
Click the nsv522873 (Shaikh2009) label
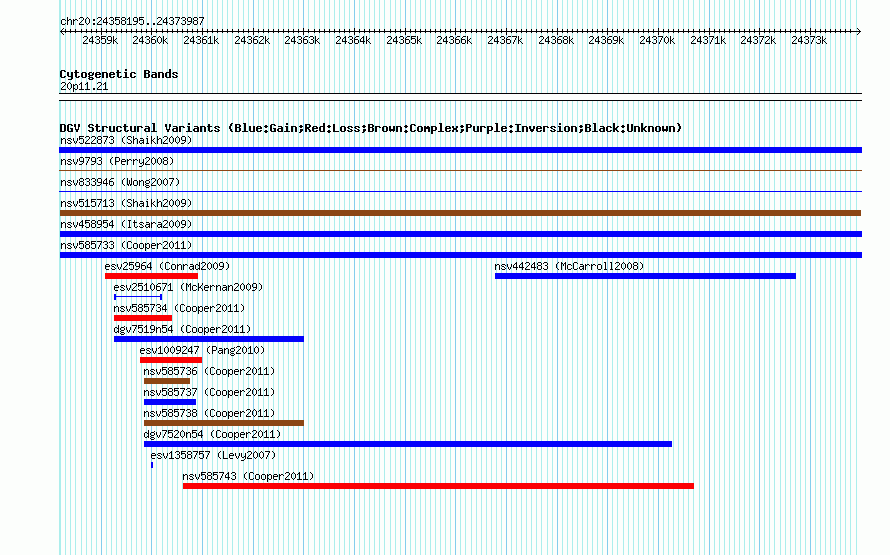click(126, 140)
